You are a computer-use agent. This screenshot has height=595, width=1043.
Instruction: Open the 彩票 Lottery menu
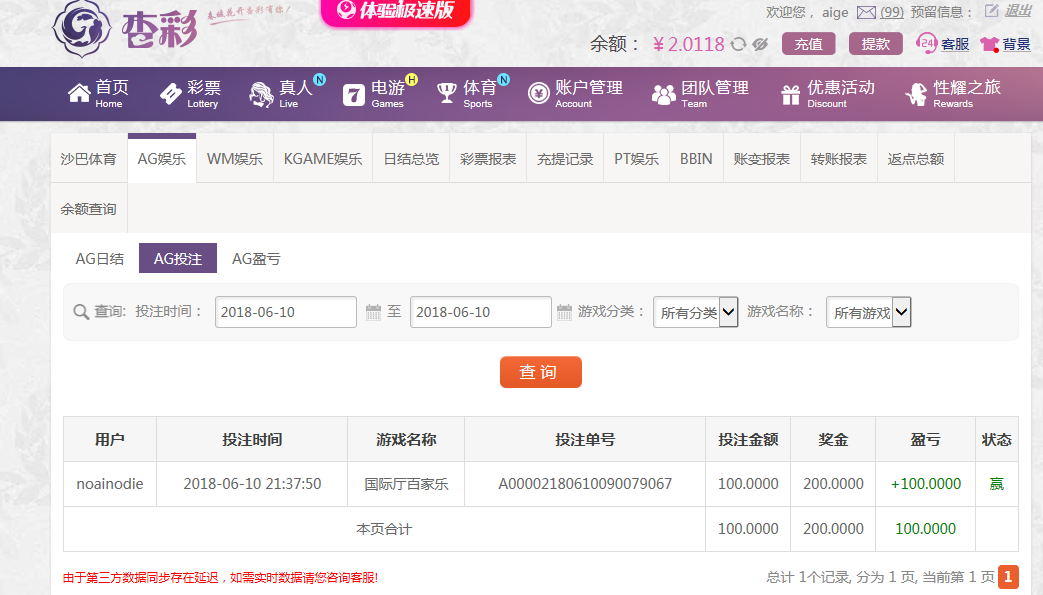coord(190,94)
